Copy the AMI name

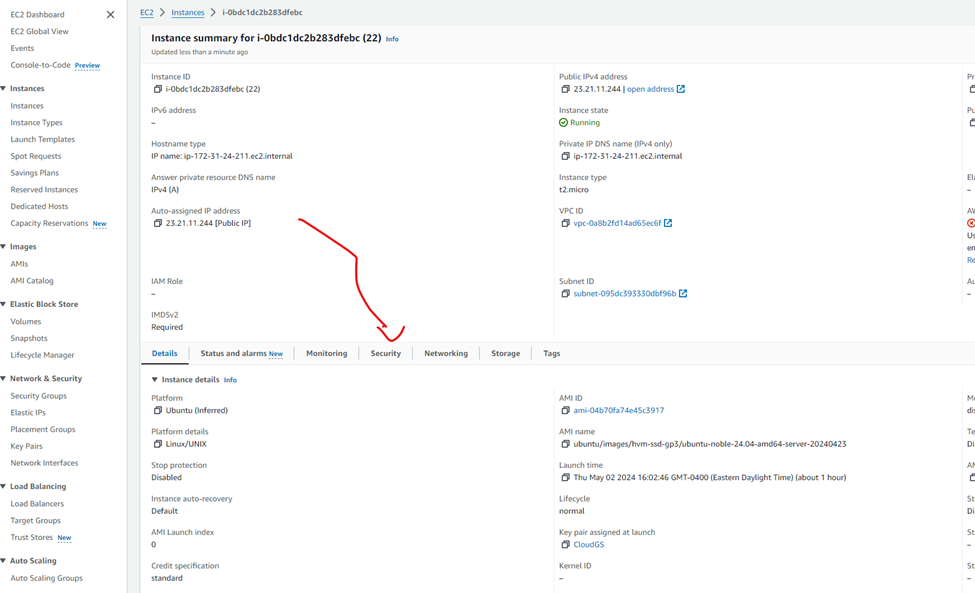pyautogui.click(x=565, y=444)
